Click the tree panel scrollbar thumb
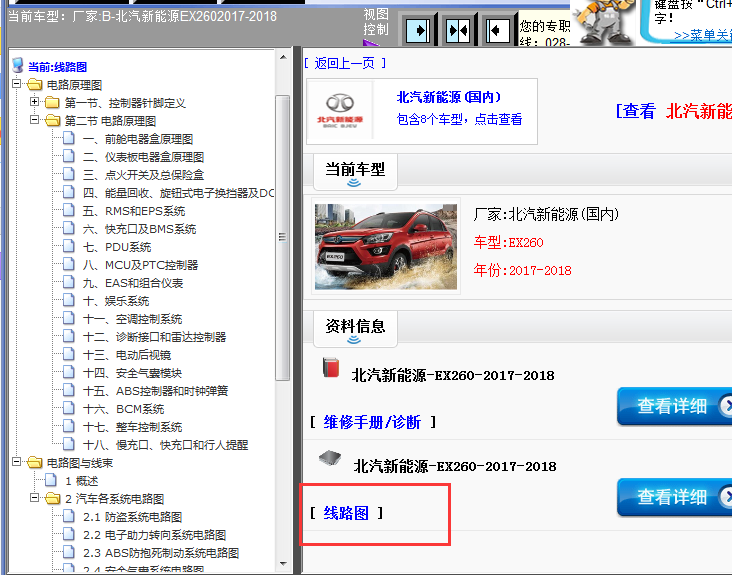This screenshot has height=575, width=732. tap(282, 238)
